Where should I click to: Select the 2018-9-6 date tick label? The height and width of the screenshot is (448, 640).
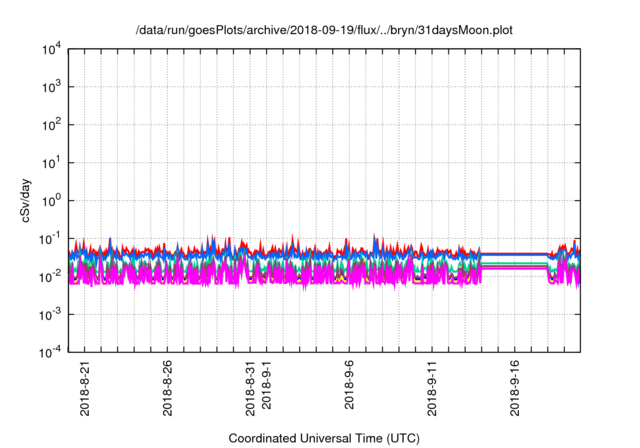[x=350, y=391]
